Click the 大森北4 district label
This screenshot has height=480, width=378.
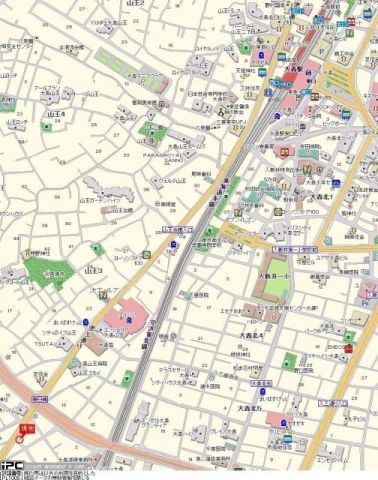point(252,335)
